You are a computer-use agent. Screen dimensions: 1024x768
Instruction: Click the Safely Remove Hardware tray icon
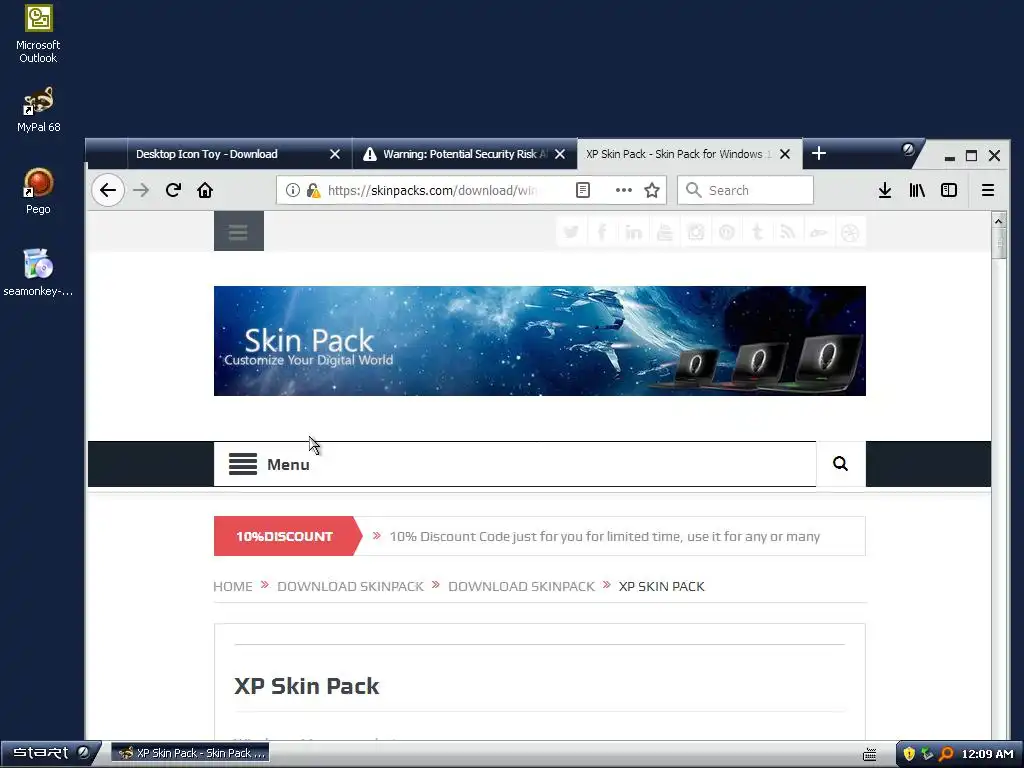point(927,754)
